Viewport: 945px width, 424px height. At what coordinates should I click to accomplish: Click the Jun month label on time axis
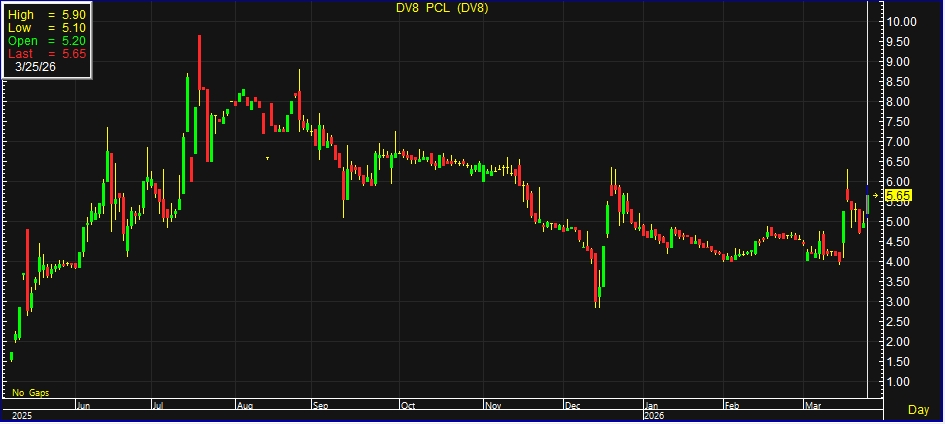(83, 406)
